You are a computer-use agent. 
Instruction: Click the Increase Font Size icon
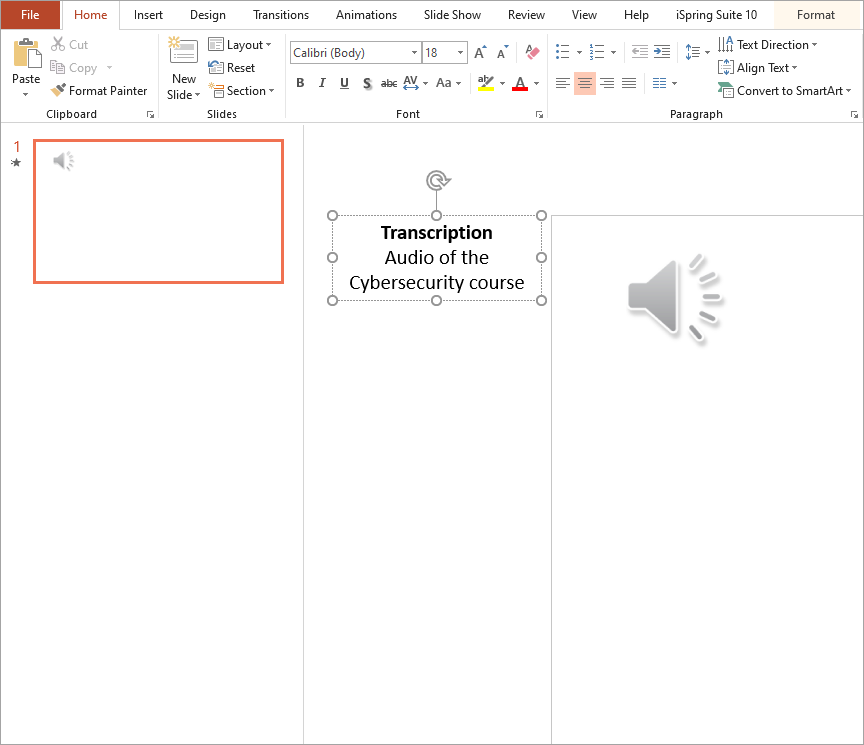(x=479, y=51)
